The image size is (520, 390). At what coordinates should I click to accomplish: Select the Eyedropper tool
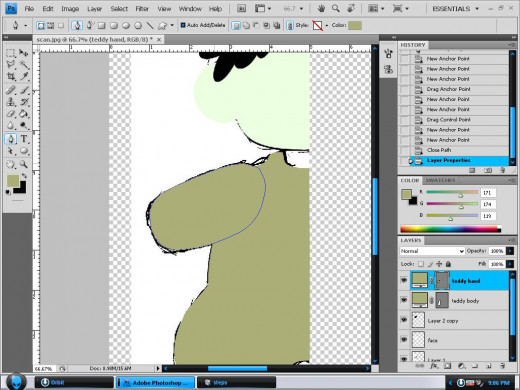(x=24, y=76)
